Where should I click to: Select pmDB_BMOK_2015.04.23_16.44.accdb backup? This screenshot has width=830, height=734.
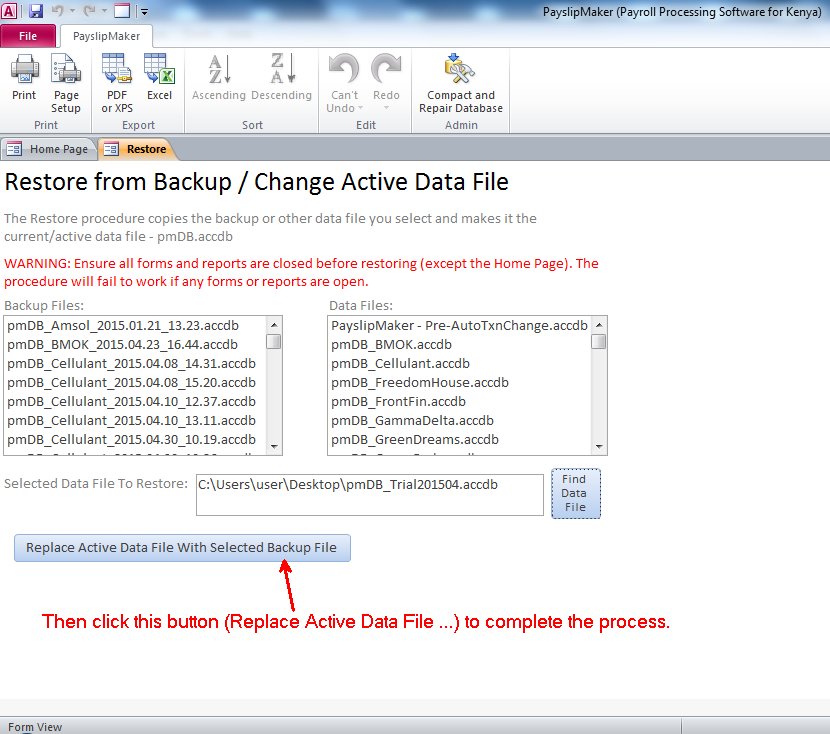click(x=136, y=345)
